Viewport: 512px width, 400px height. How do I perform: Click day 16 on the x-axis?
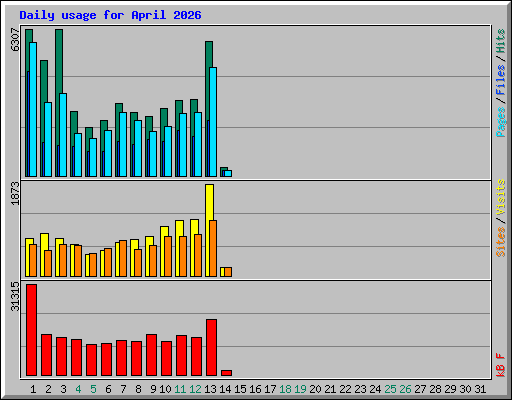coord(255,389)
